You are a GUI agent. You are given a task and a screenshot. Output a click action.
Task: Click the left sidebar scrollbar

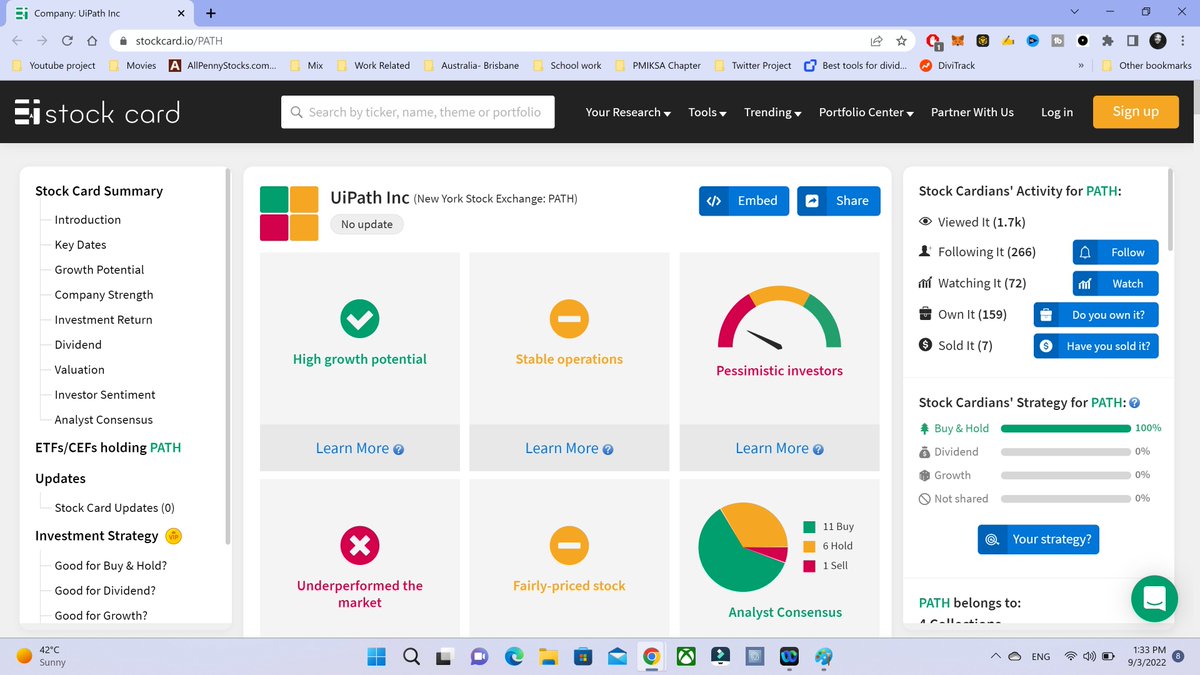[228, 357]
